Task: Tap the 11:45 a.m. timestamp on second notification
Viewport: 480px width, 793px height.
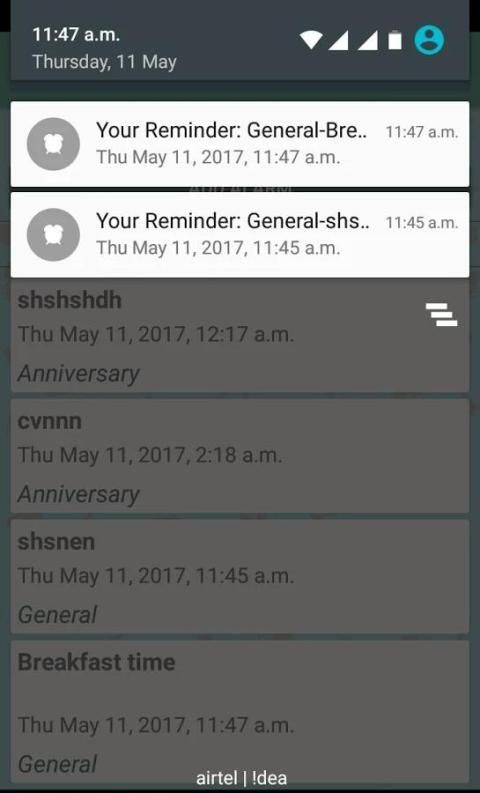Action: (x=422, y=223)
